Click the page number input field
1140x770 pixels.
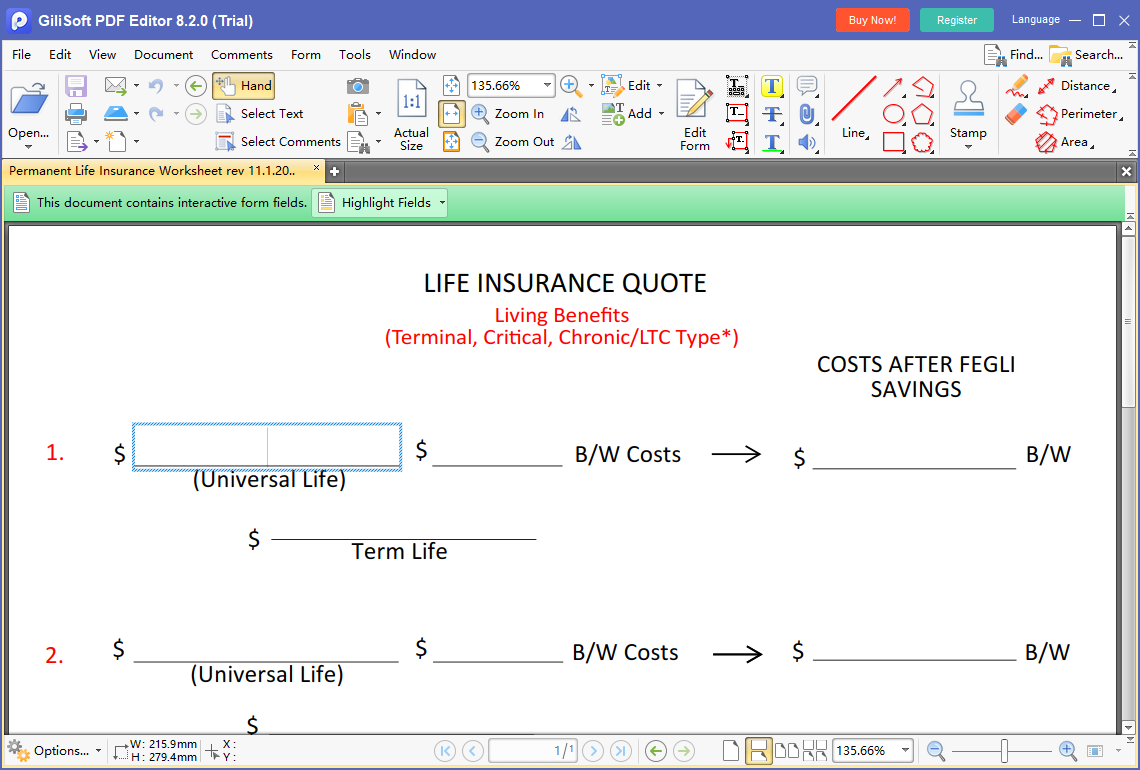click(x=533, y=750)
